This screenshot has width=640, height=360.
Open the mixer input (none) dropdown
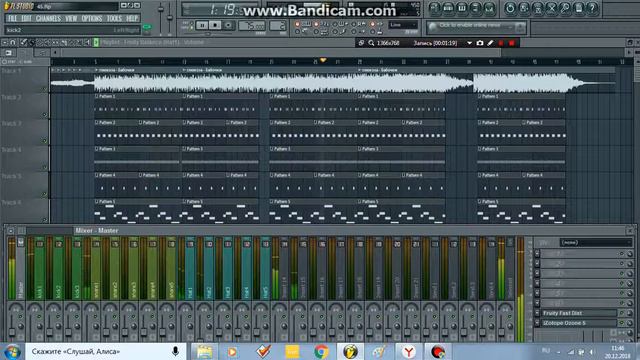click(596, 242)
